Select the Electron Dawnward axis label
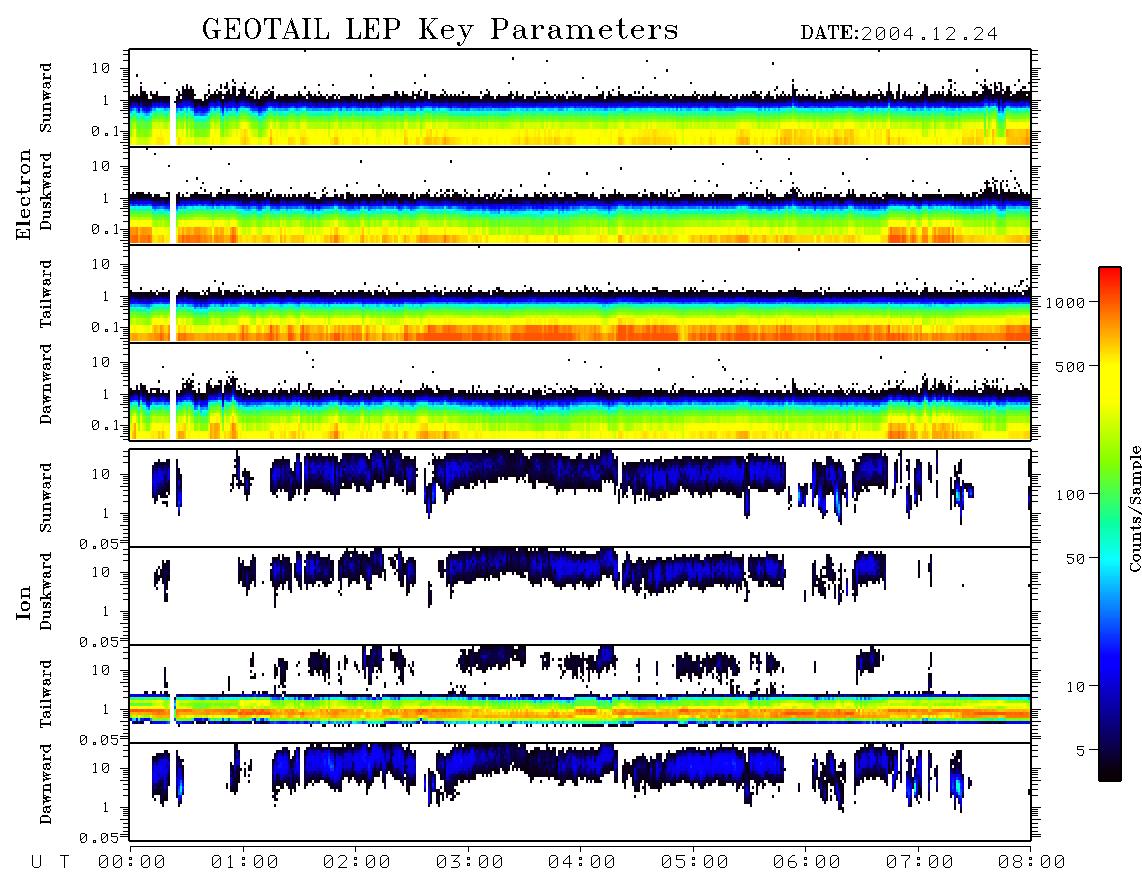This screenshot has width=1142, height=880. pos(46,385)
